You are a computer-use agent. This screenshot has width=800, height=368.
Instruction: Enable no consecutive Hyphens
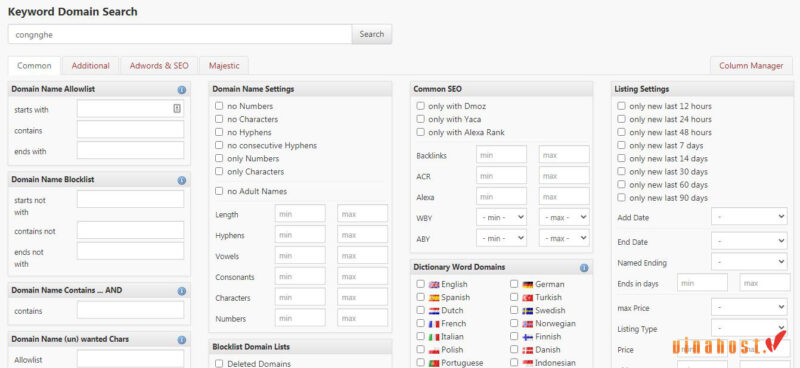(x=219, y=145)
